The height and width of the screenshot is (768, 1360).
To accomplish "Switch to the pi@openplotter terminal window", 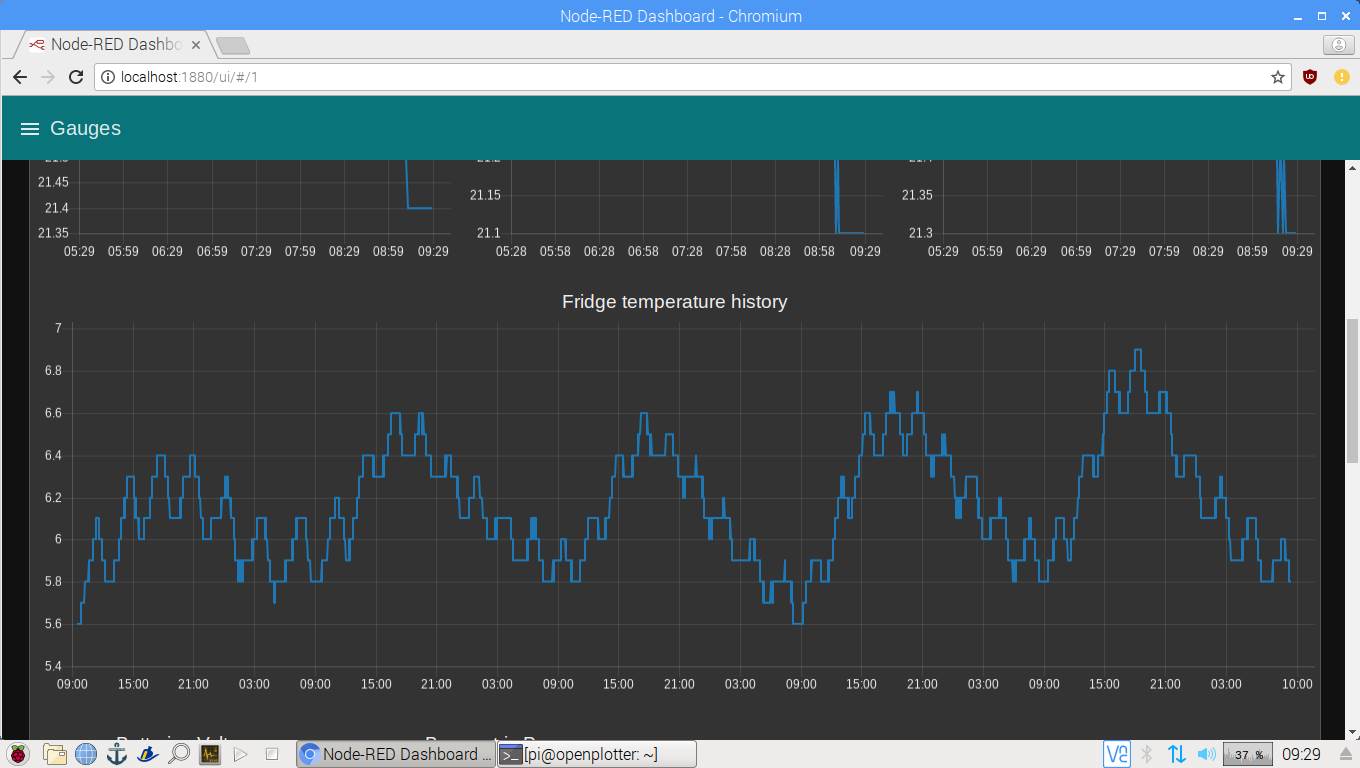I will tap(596, 754).
